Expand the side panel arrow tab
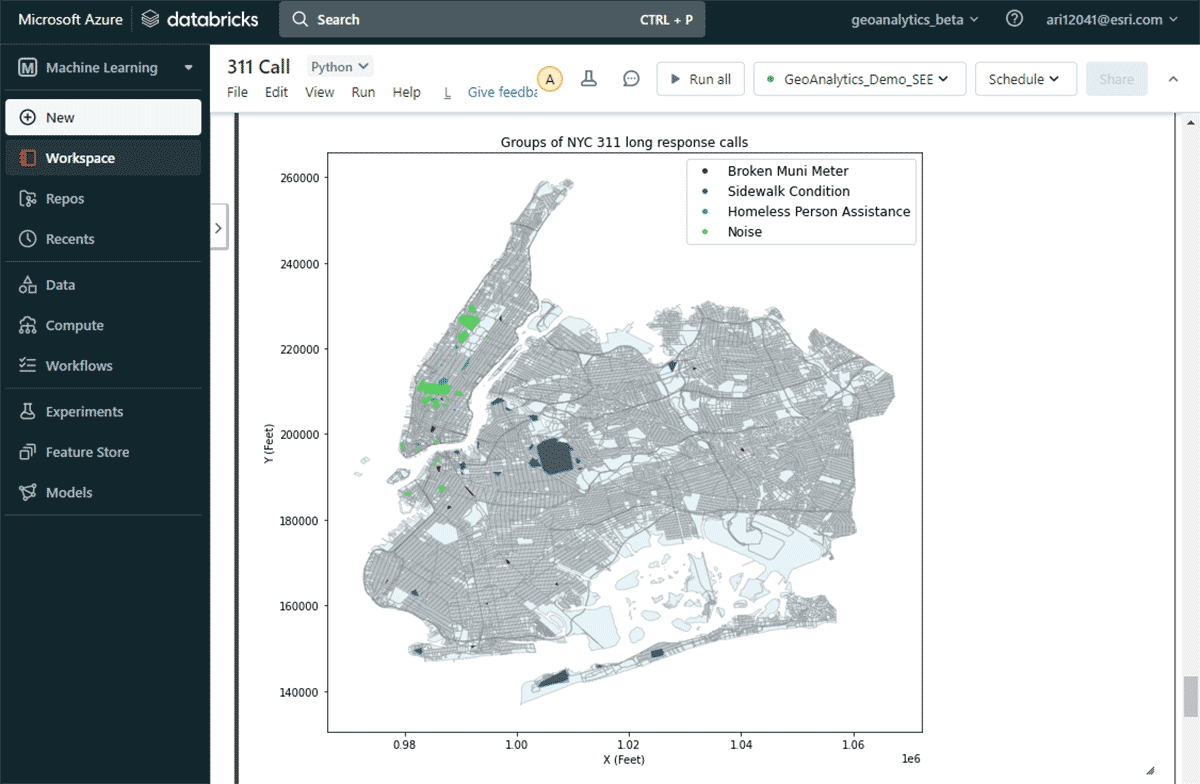 218,228
